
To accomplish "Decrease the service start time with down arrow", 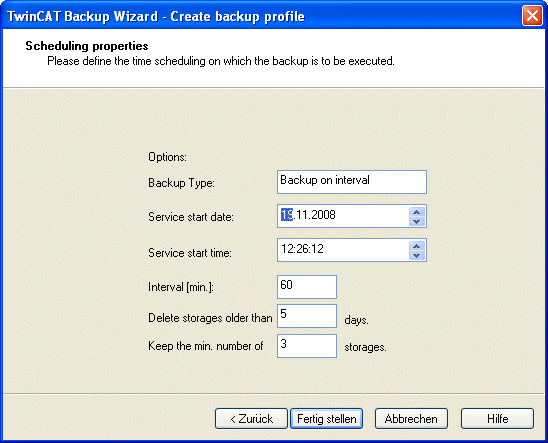I will click(x=417, y=255).
